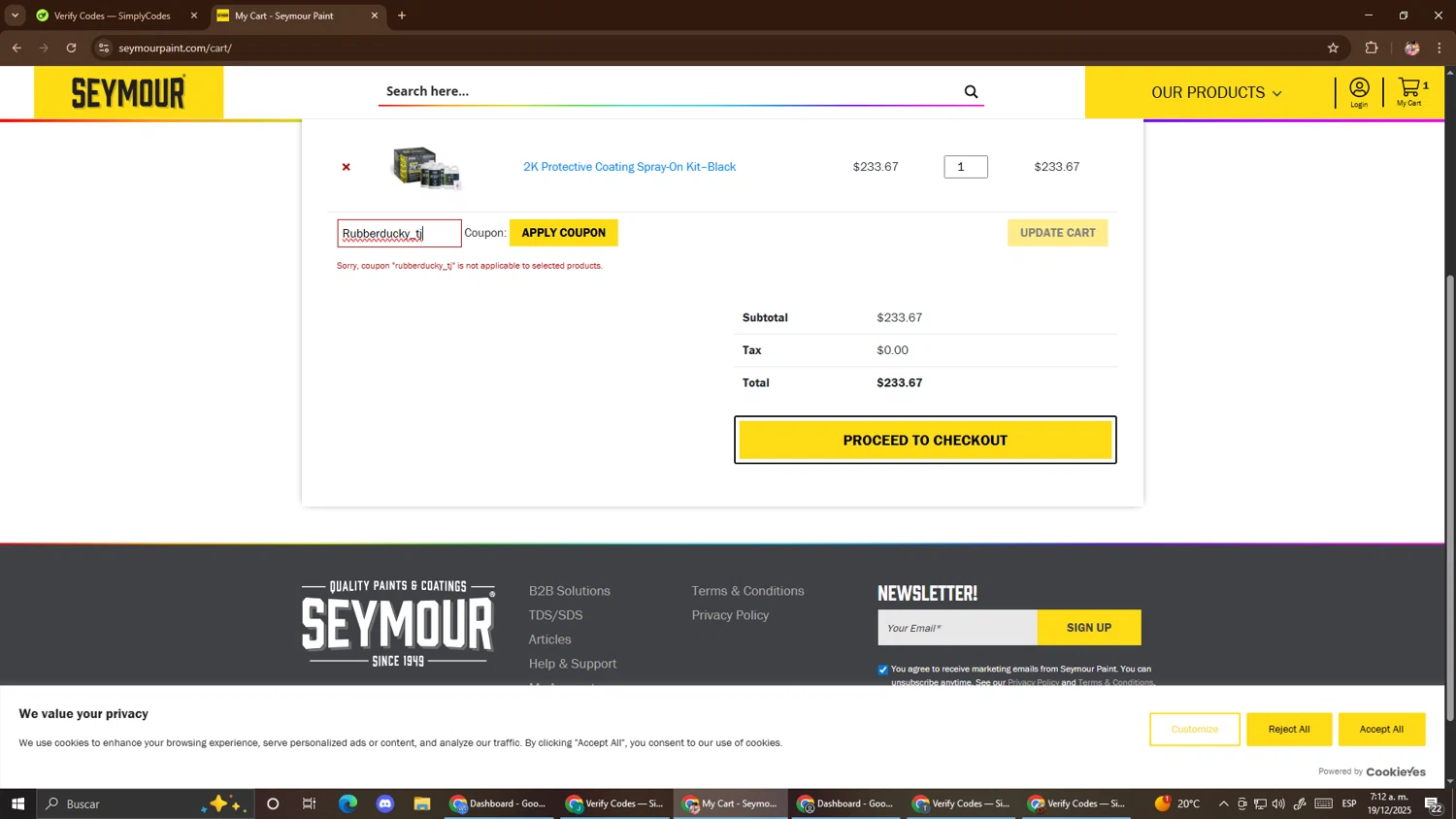Reject all cookies
The height and width of the screenshot is (819, 1456).
point(1288,730)
